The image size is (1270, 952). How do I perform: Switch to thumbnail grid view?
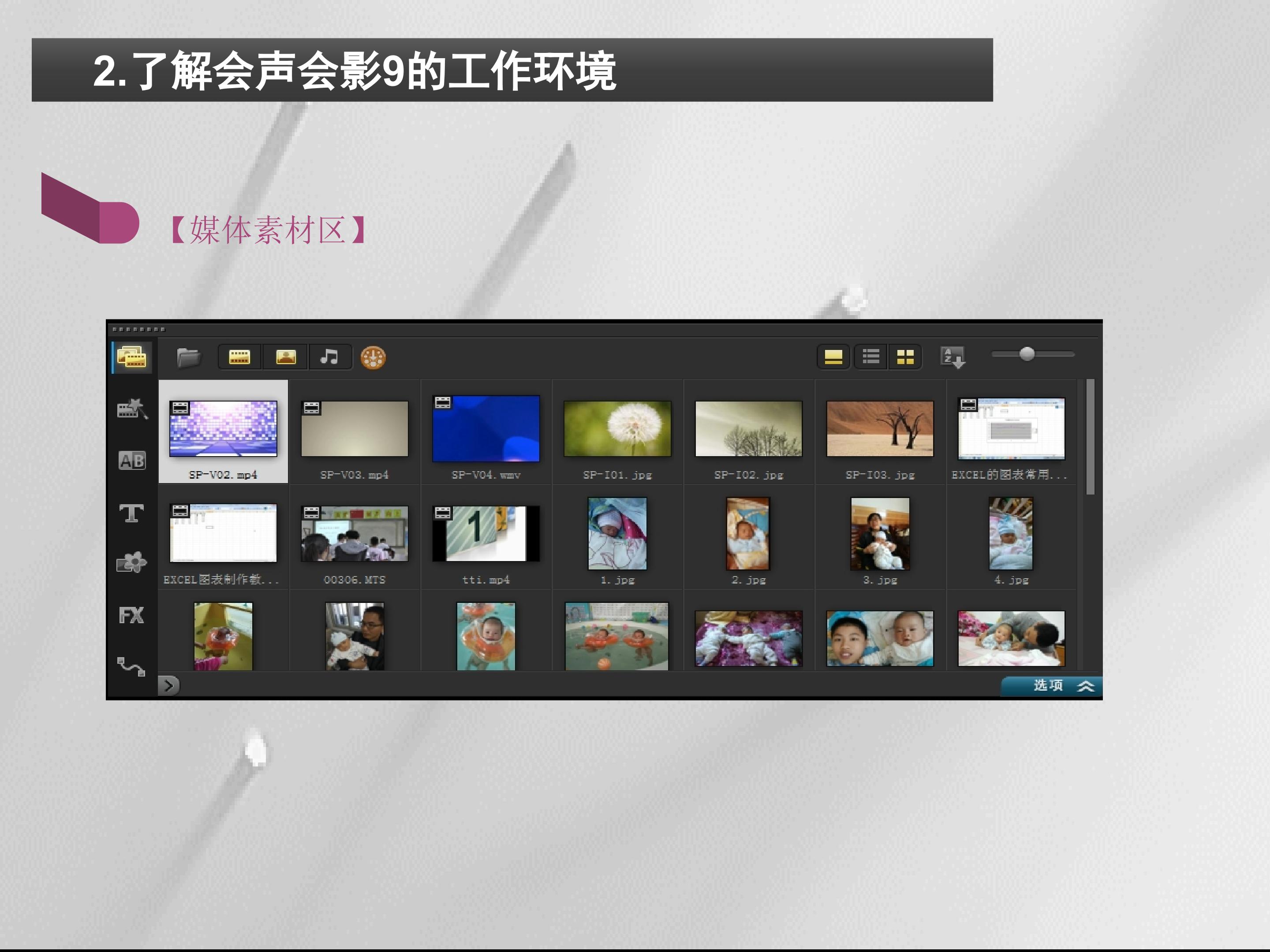(x=905, y=357)
